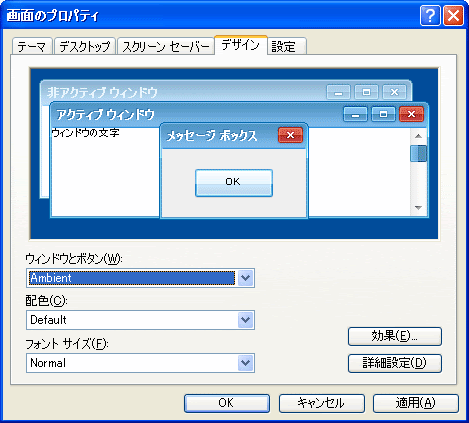Click the アクティブ ウィンドウ title bar text

[105, 114]
